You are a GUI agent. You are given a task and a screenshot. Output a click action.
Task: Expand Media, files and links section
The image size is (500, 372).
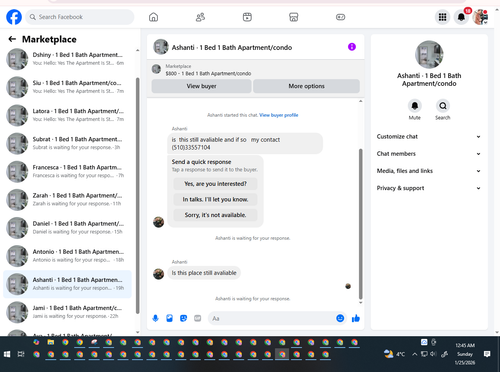[x=429, y=171]
